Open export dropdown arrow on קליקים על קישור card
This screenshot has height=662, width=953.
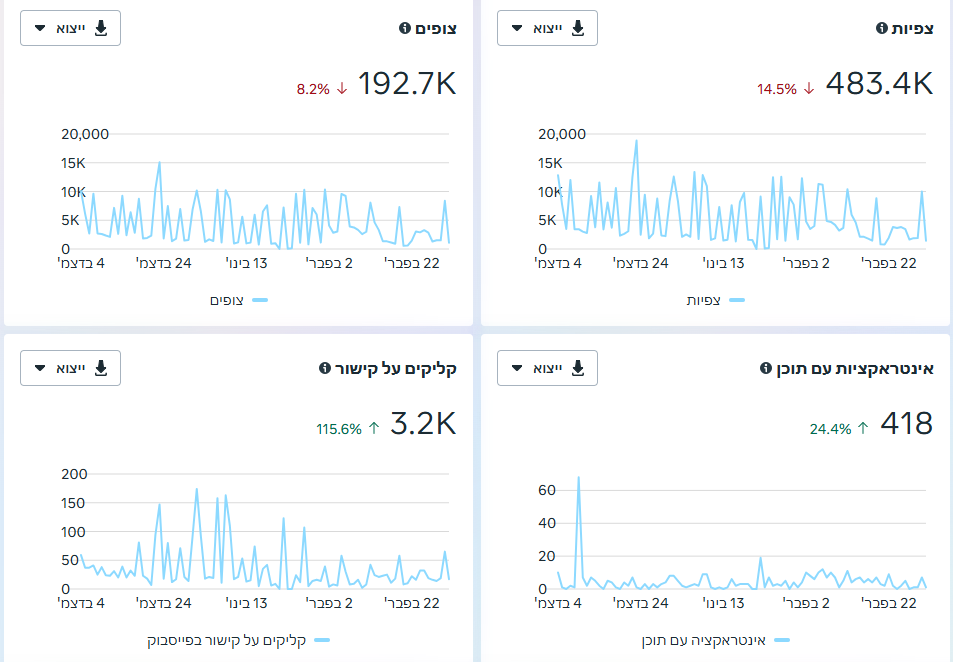tap(40, 368)
